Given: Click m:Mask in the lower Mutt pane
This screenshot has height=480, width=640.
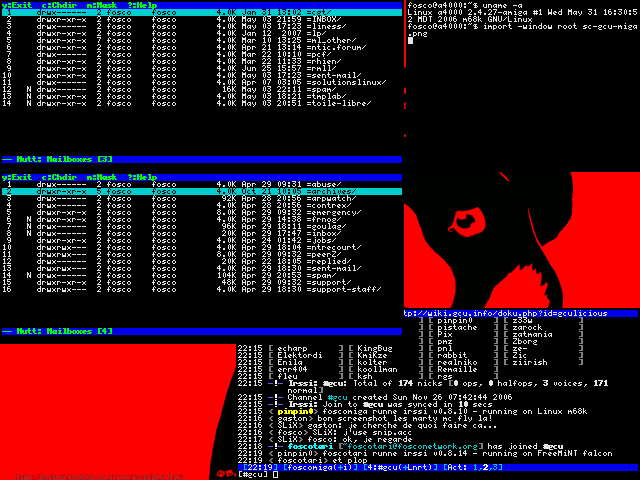Looking at the screenshot, I should point(101,177).
